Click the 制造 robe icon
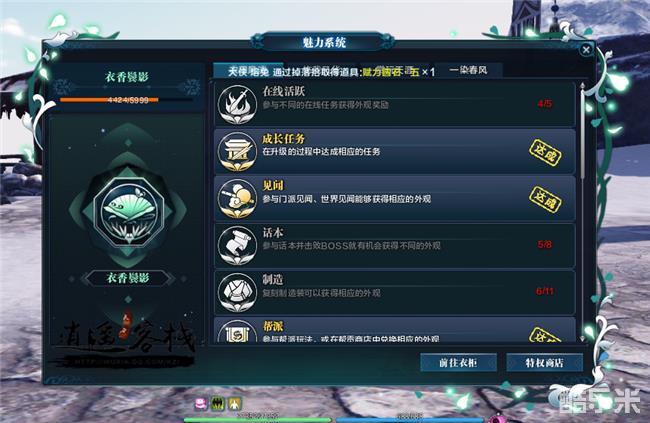Viewport: 650px width, 423px height. click(x=237, y=293)
